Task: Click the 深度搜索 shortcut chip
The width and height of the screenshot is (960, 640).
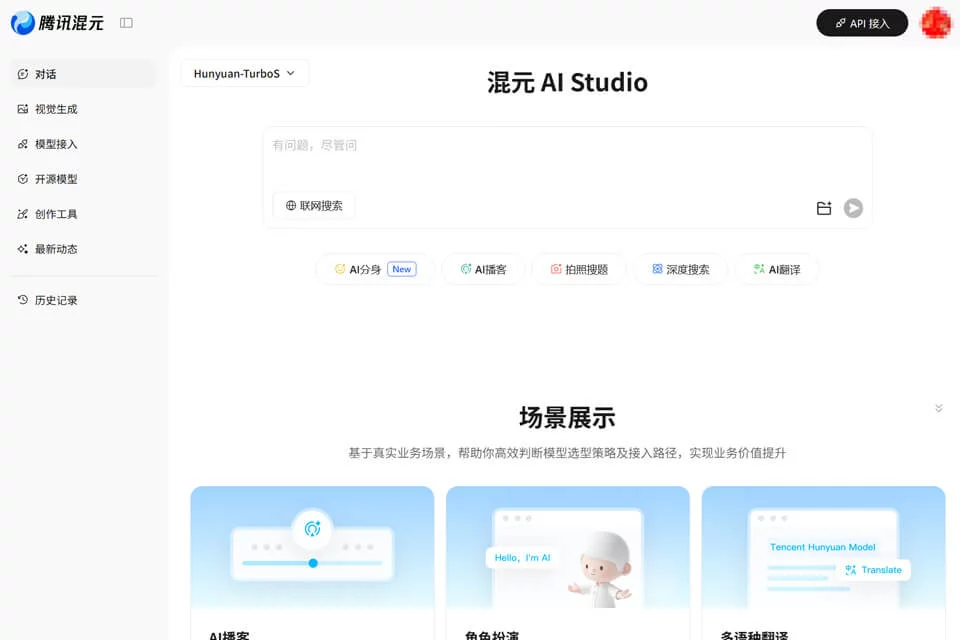Action: pos(680,269)
